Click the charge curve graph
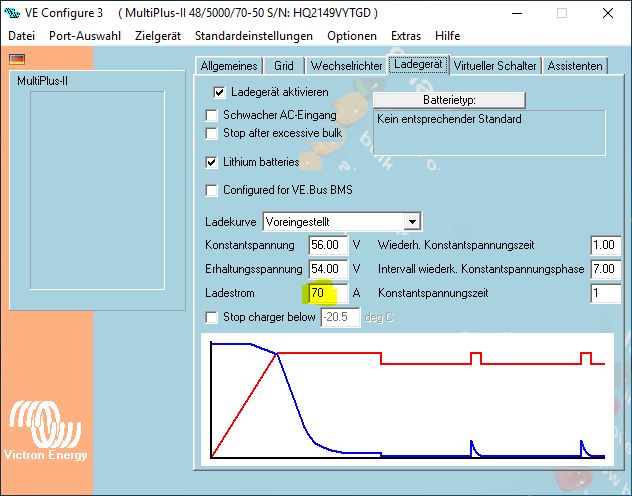 (407, 399)
